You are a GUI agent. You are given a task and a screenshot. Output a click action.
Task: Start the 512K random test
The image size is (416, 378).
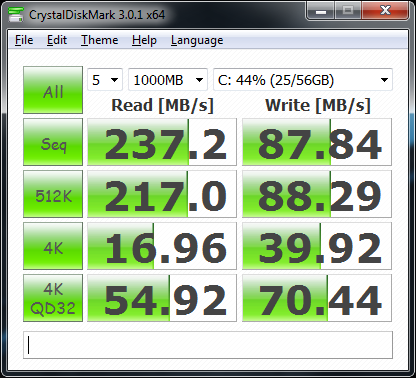click(53, 194)
